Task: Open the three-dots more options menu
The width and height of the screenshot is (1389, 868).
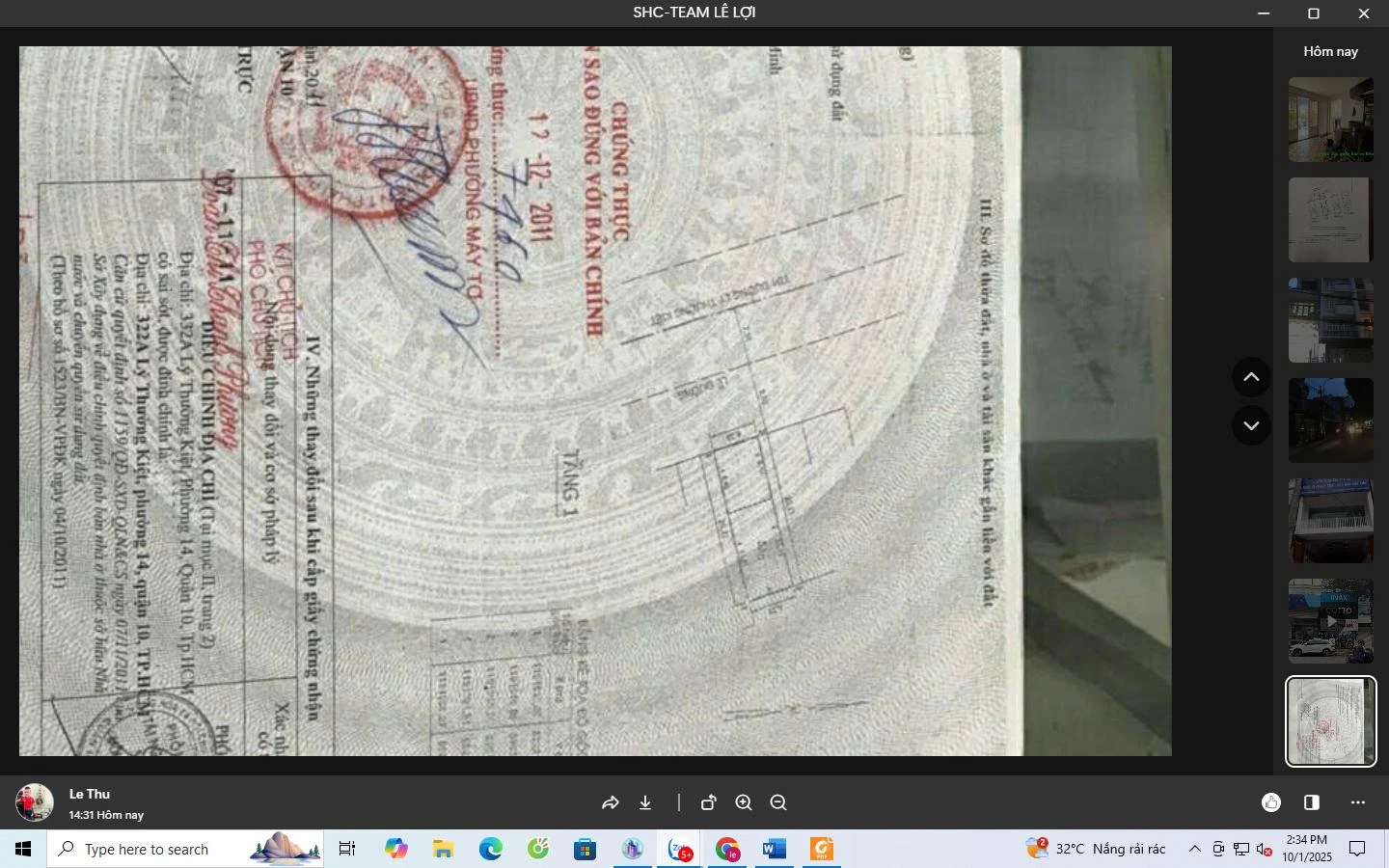Action: pyautogui.click(x=1358, y=802)
